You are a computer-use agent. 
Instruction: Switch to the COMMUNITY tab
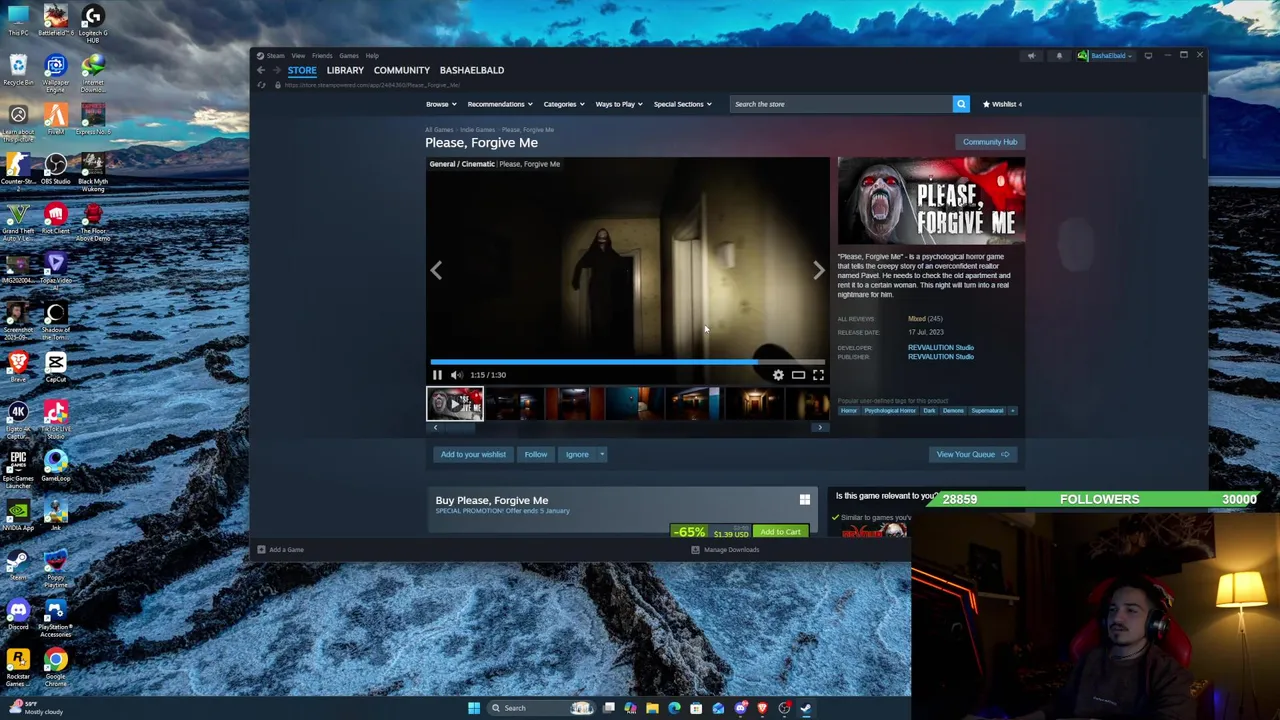401,70
